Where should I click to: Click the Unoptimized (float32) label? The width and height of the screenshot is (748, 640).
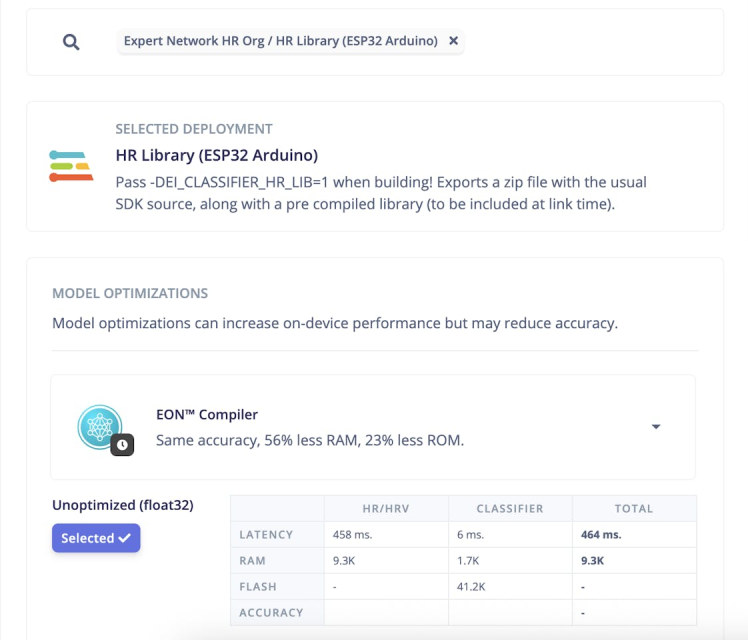pyautogui.click(x=122, y=505)
